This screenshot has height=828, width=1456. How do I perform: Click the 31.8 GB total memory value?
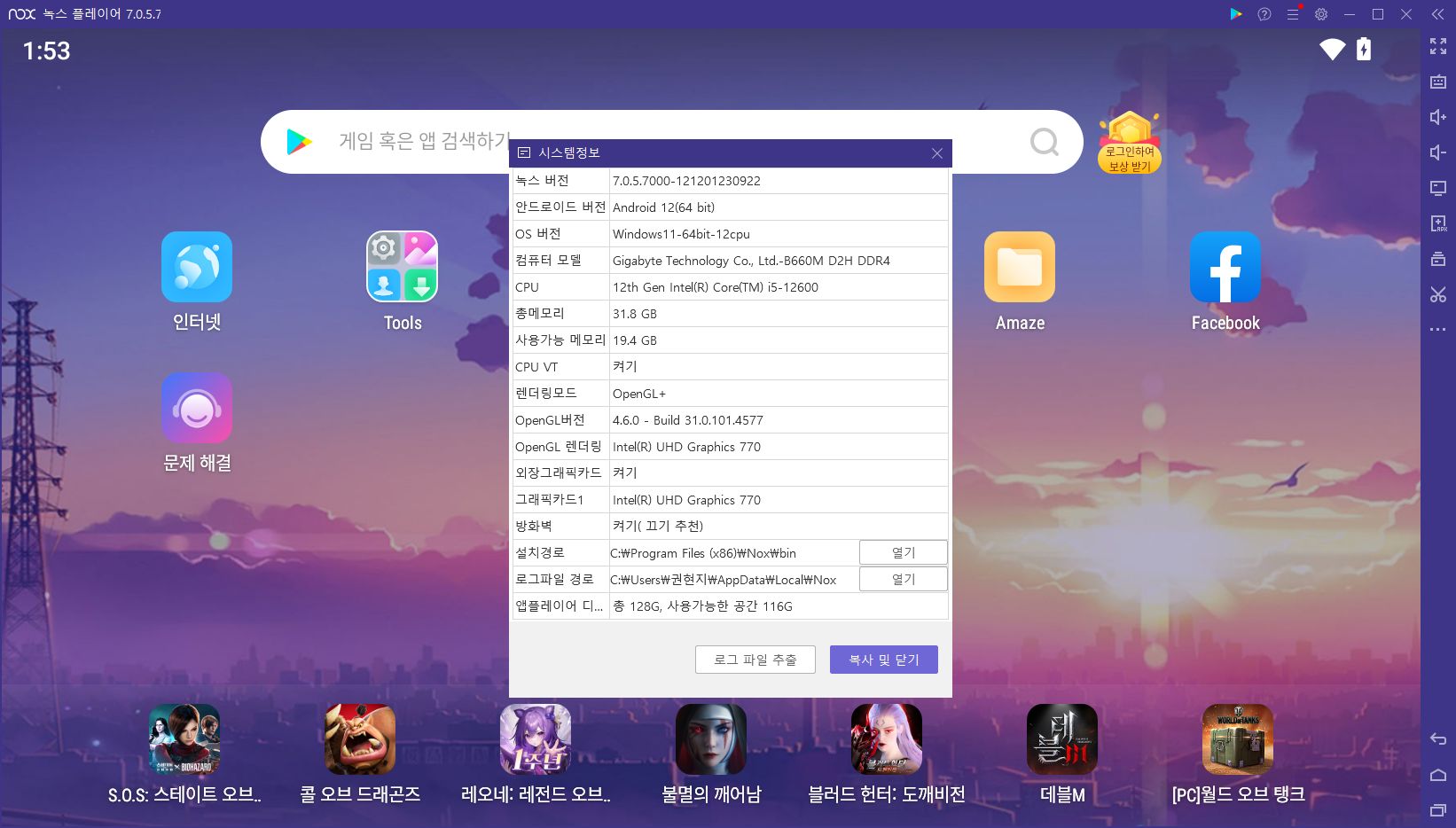[635, 314]
